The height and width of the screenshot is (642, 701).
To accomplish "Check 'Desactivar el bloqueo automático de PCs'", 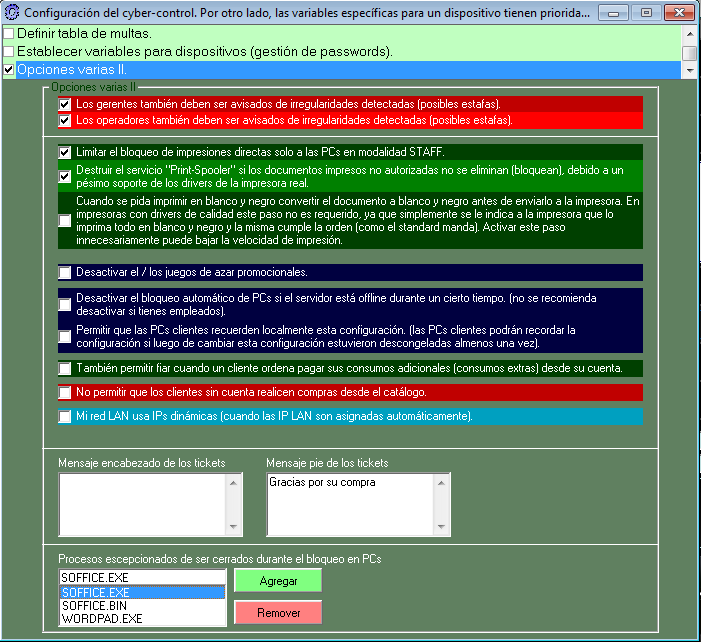I will coord(65,304).
